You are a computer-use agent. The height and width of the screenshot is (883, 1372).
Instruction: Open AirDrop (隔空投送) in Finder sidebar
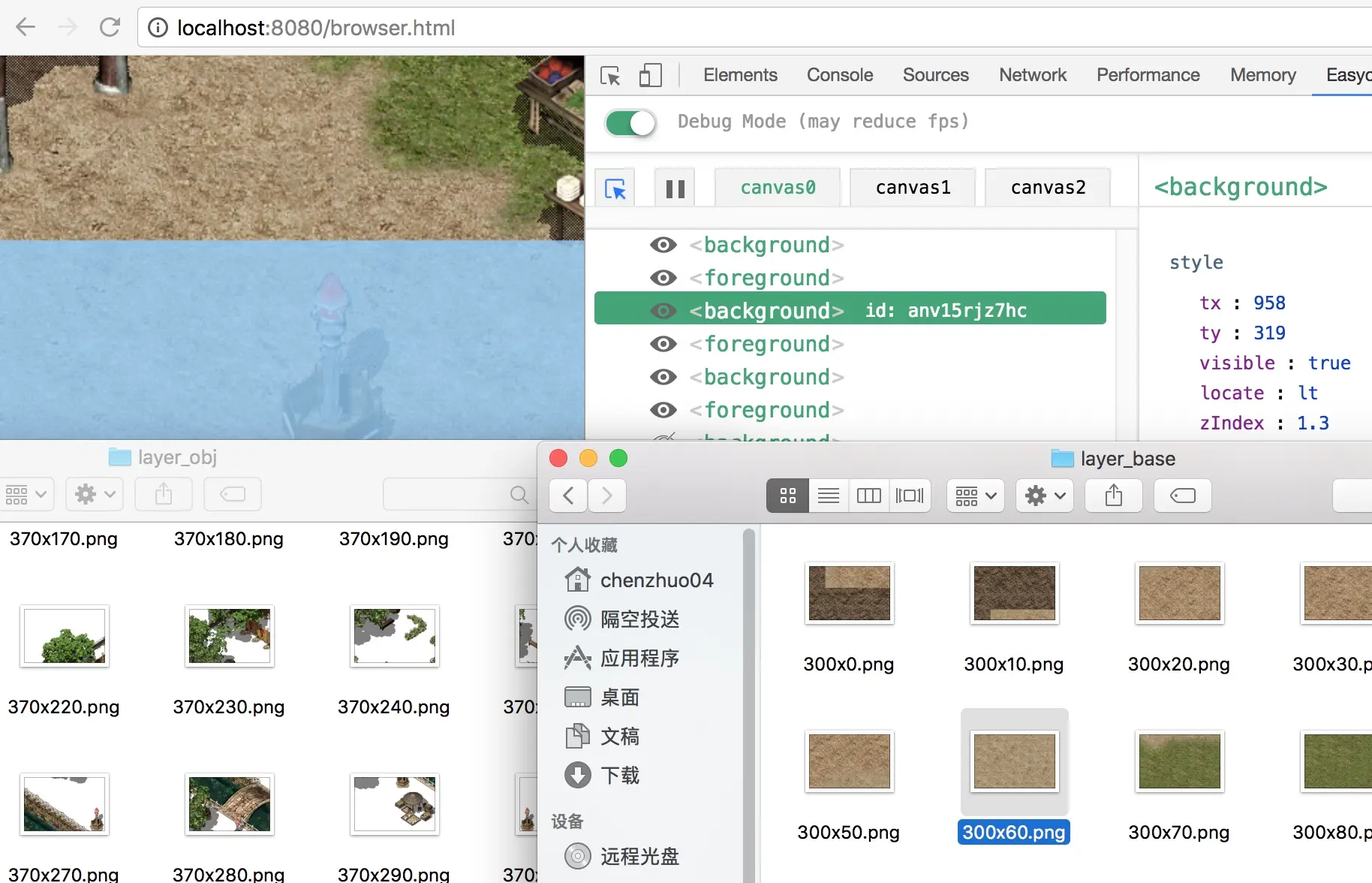pos(622,619)
